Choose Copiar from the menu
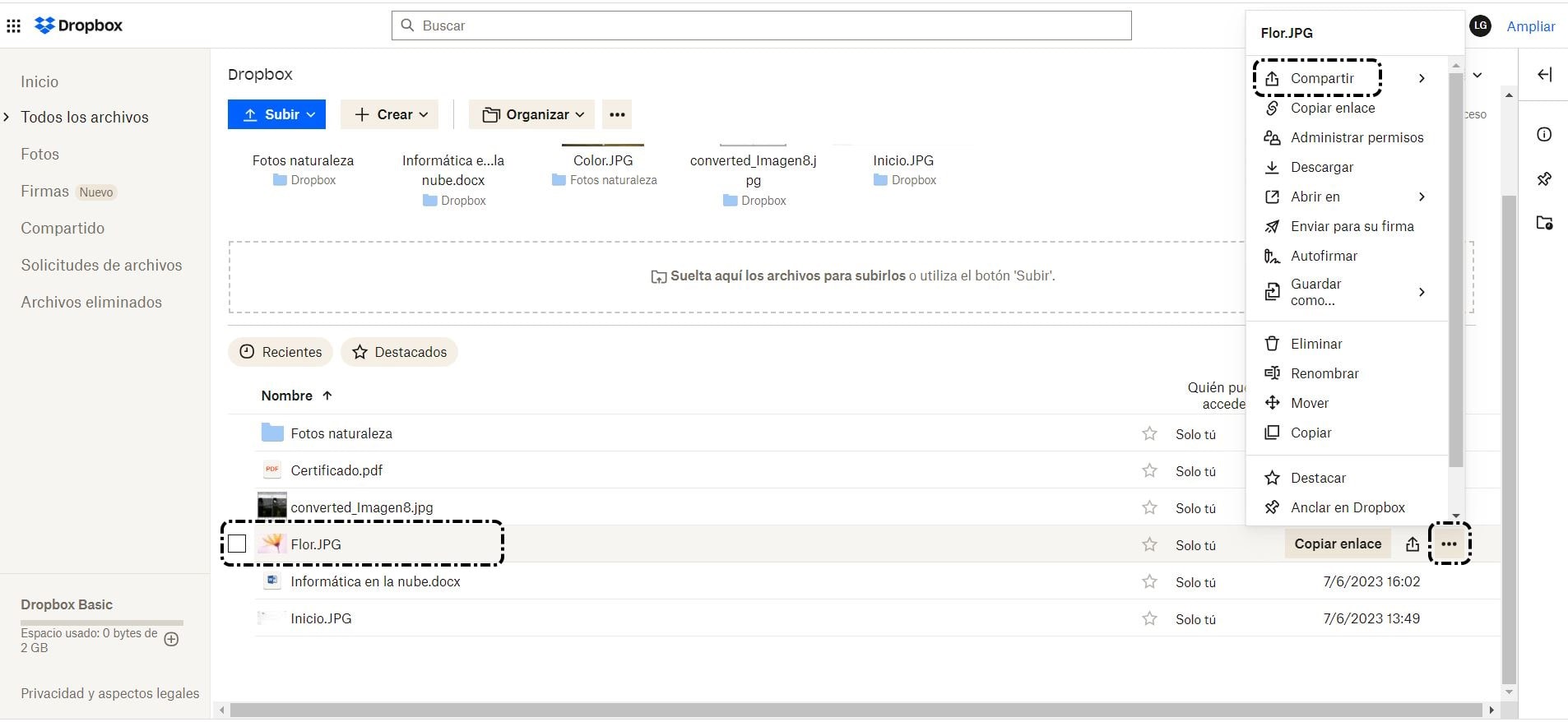The width and height of the screenshot is (1568, 722). click(1311, 433)
